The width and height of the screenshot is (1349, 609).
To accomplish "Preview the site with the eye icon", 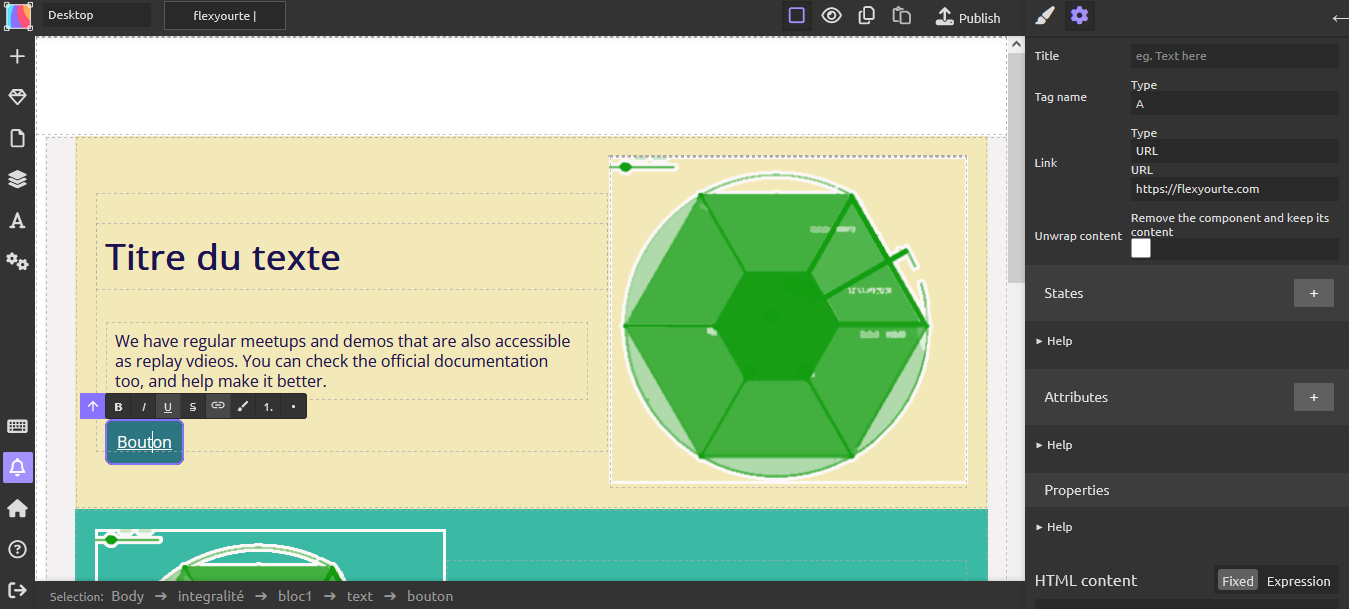I will pyautogui.click(x=831, y=15).
